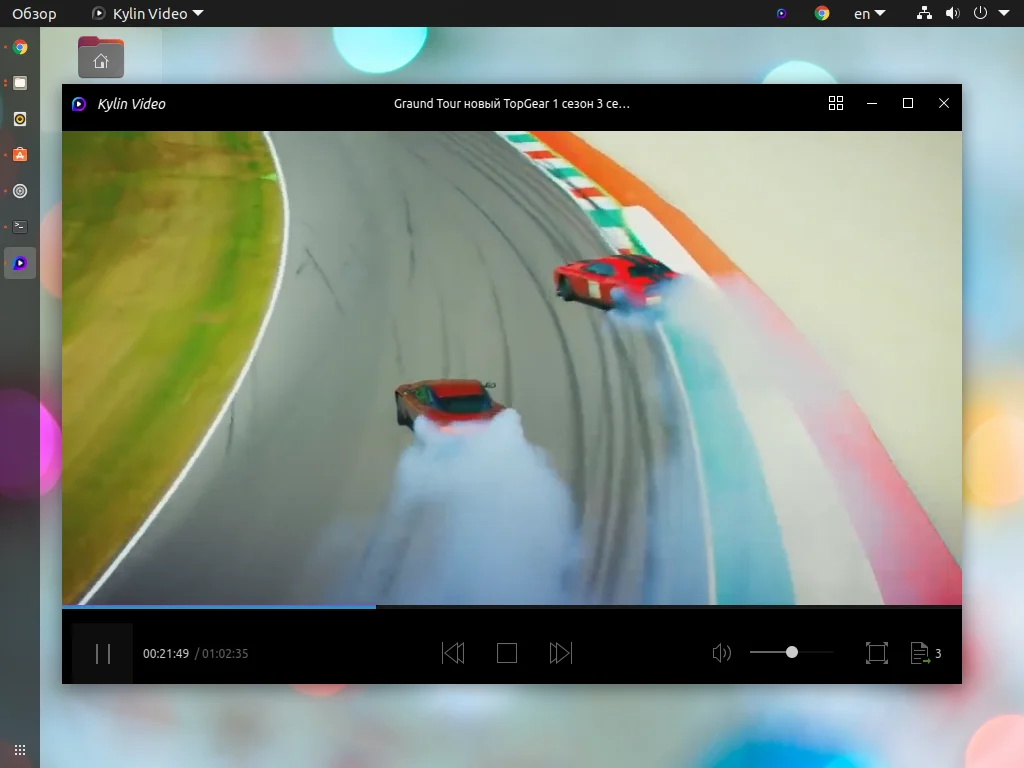Open Files app from the dock
The image size is (1024, 768).
pyautogui.click(x=20, y=83)
